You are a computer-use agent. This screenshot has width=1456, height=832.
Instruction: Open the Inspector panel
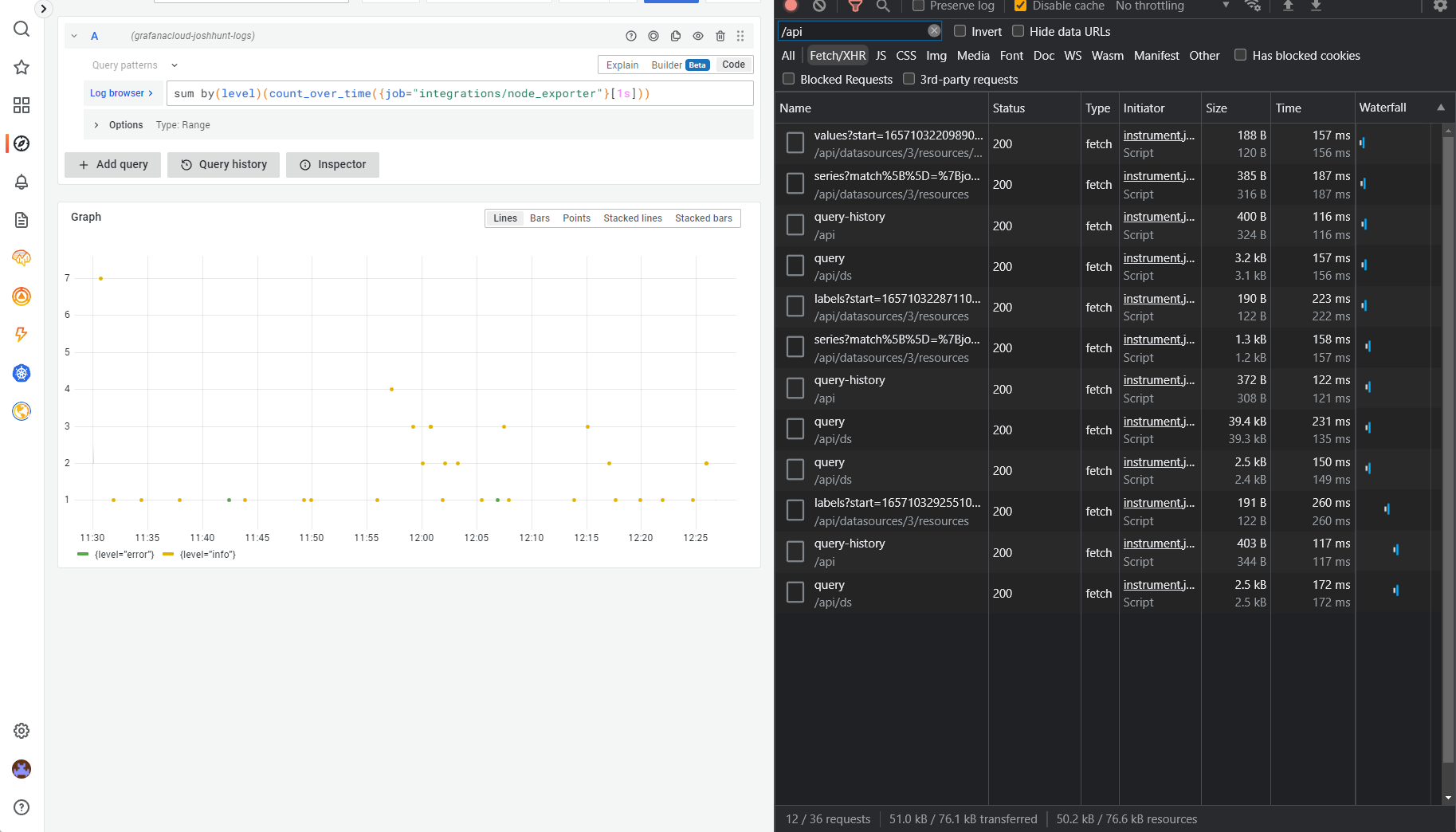pyautogui.click(x=332, y=164)
